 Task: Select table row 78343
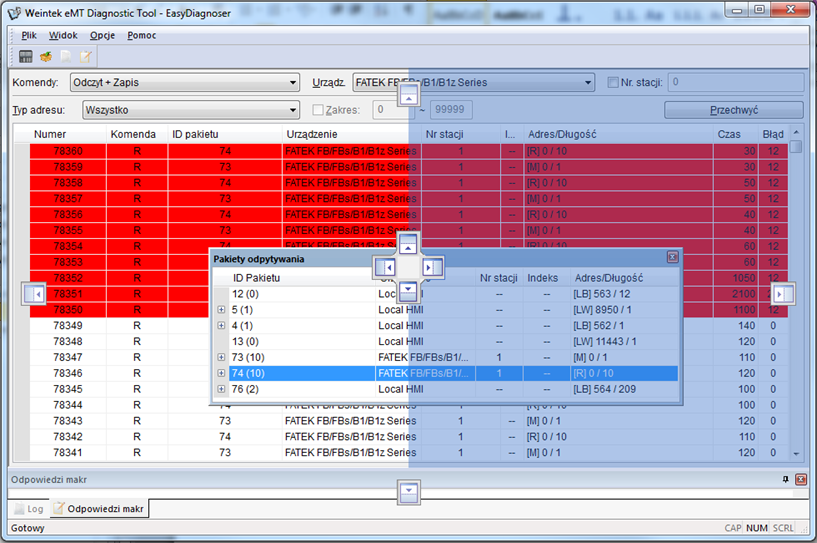click(408, 421)
